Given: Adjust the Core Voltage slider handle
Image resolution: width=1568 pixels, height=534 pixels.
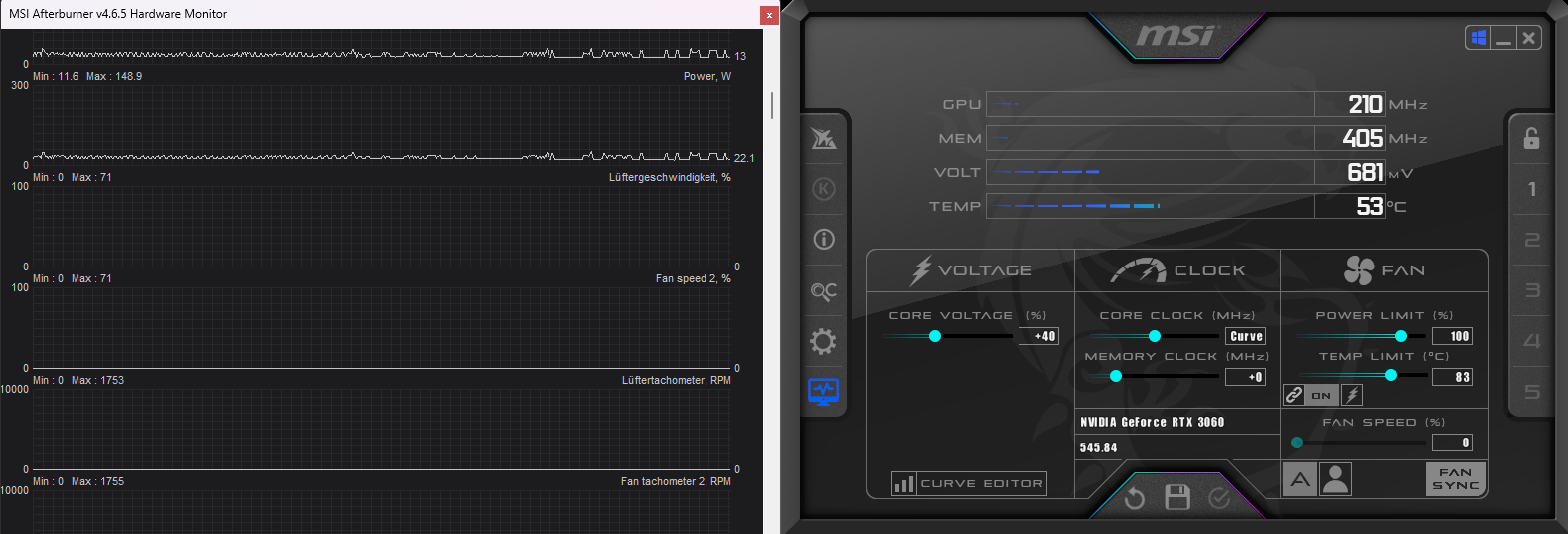Looking at the screenshot, I should pyautogui.click(x=934, y=336).
